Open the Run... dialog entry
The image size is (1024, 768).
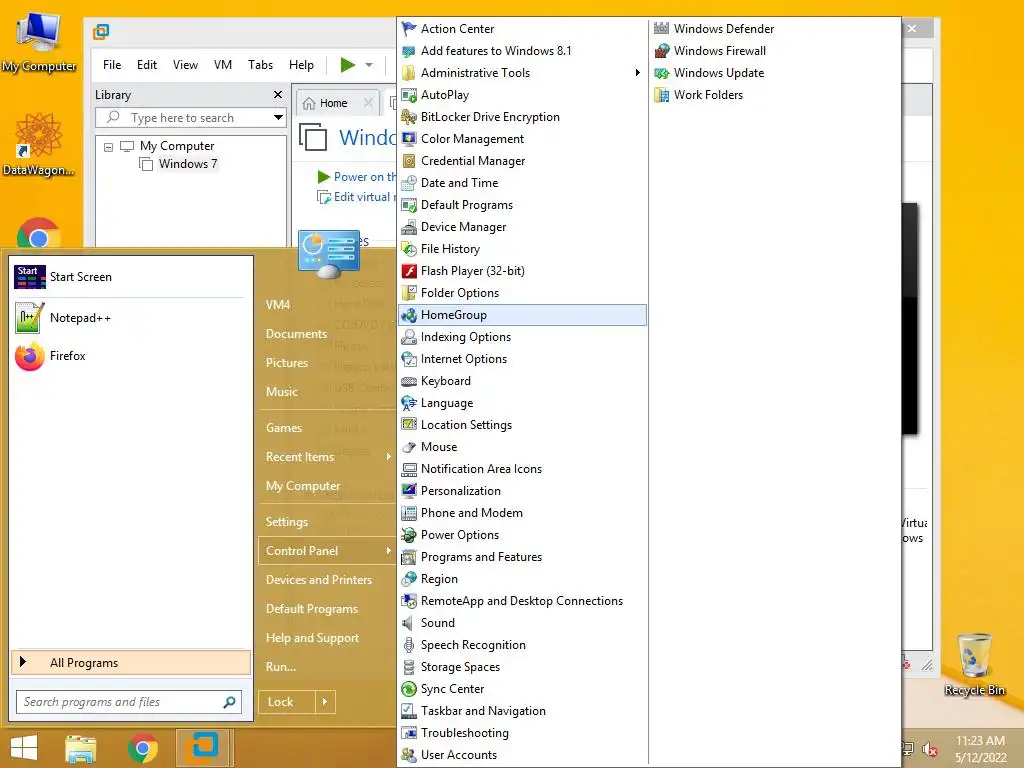click(281, 667)
